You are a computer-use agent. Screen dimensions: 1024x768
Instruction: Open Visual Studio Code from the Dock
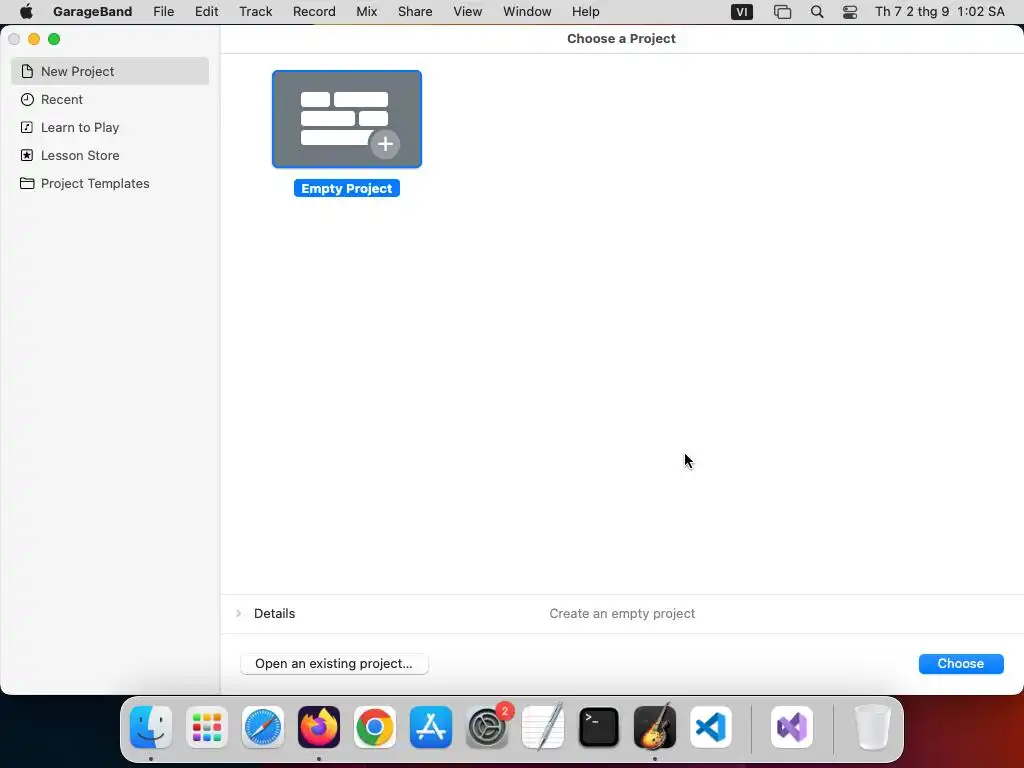pyautogui.click(x=711, y=727)
